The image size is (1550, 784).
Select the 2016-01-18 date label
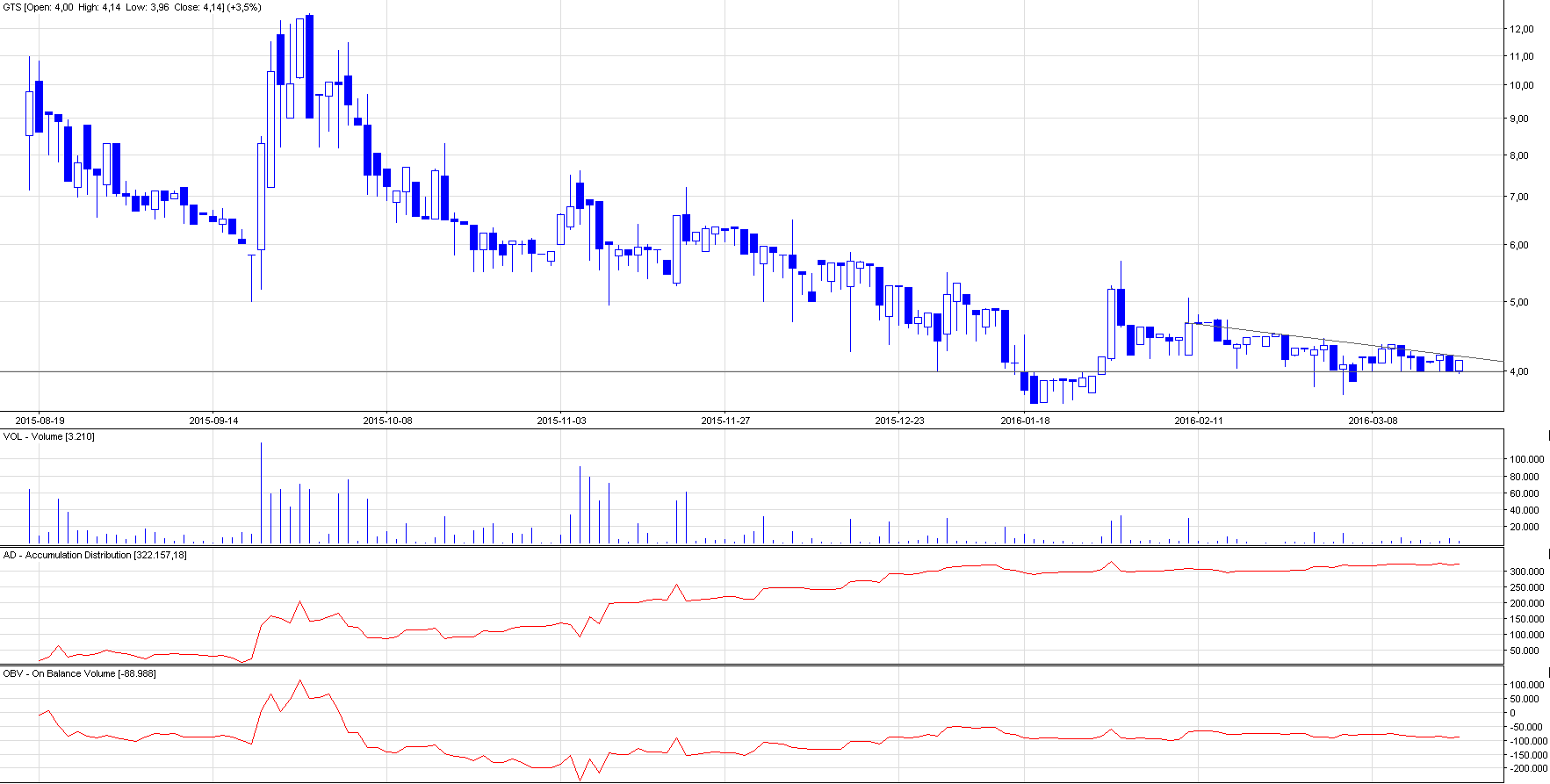click(1025, 421)
